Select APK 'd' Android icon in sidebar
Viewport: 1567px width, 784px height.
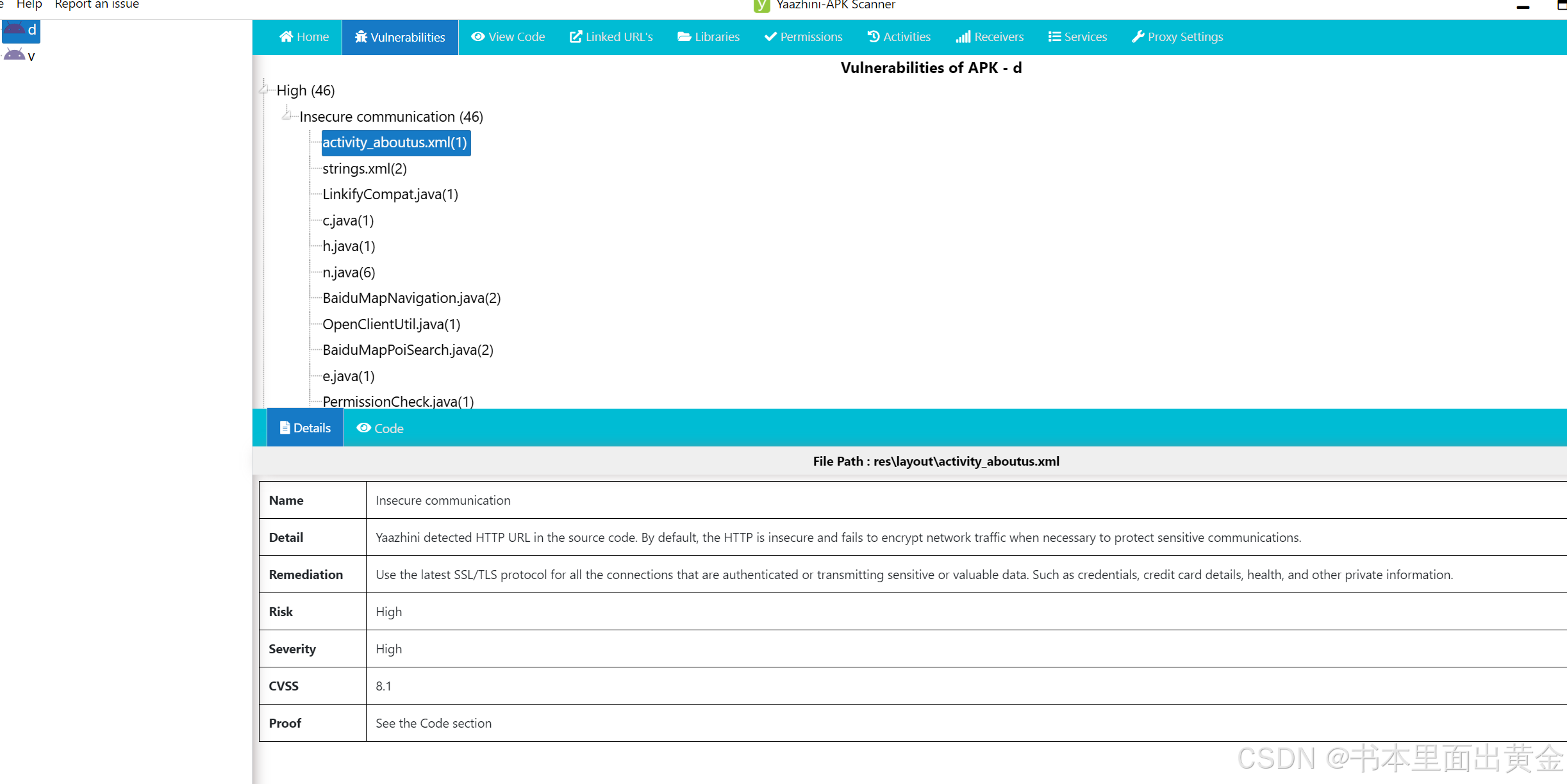click(x=14, y=29)
